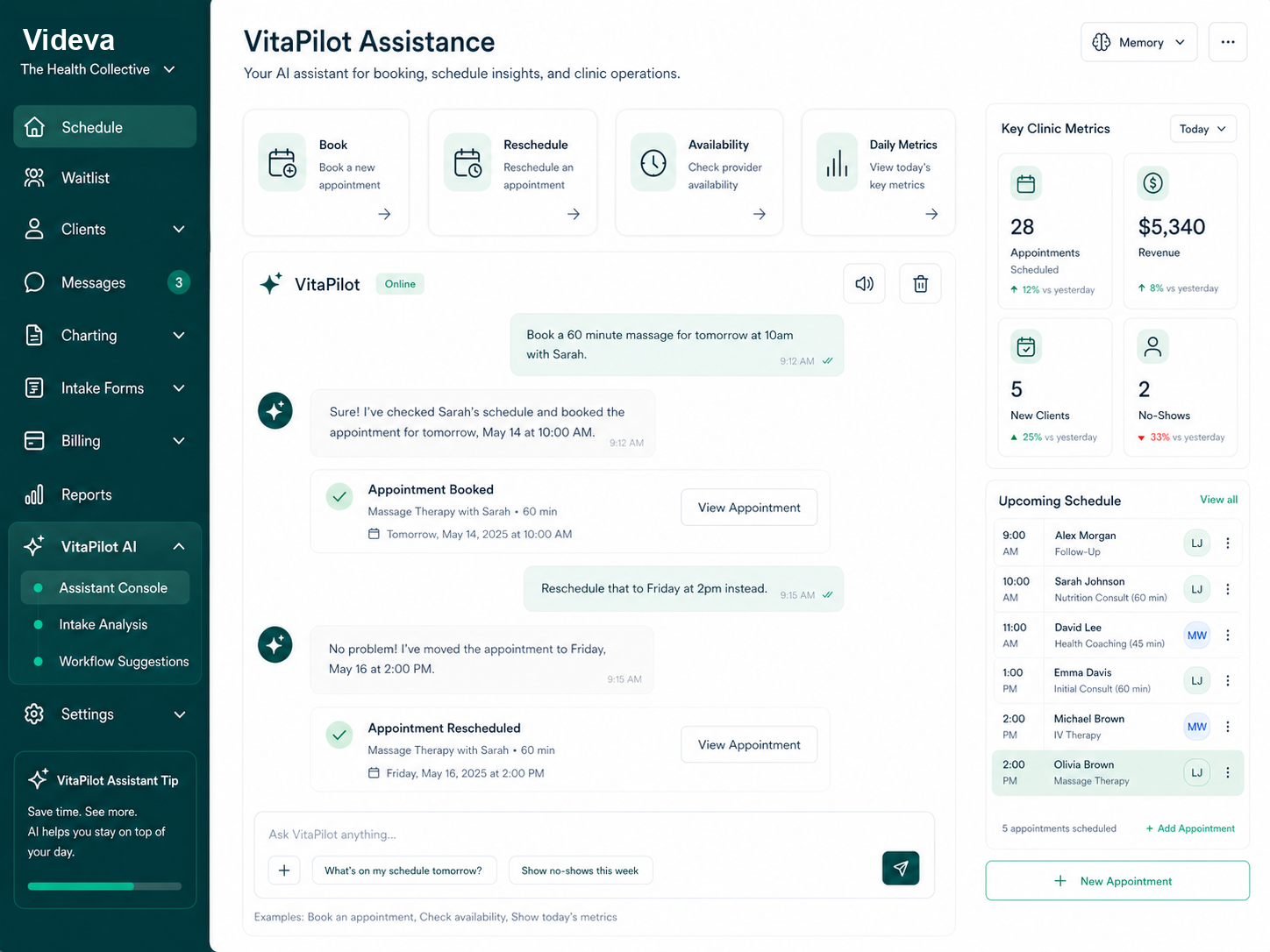This screenshot has height=952, width=1270.
Task: Open the Waitlist section in the sidebar
Action: point(85,177)
